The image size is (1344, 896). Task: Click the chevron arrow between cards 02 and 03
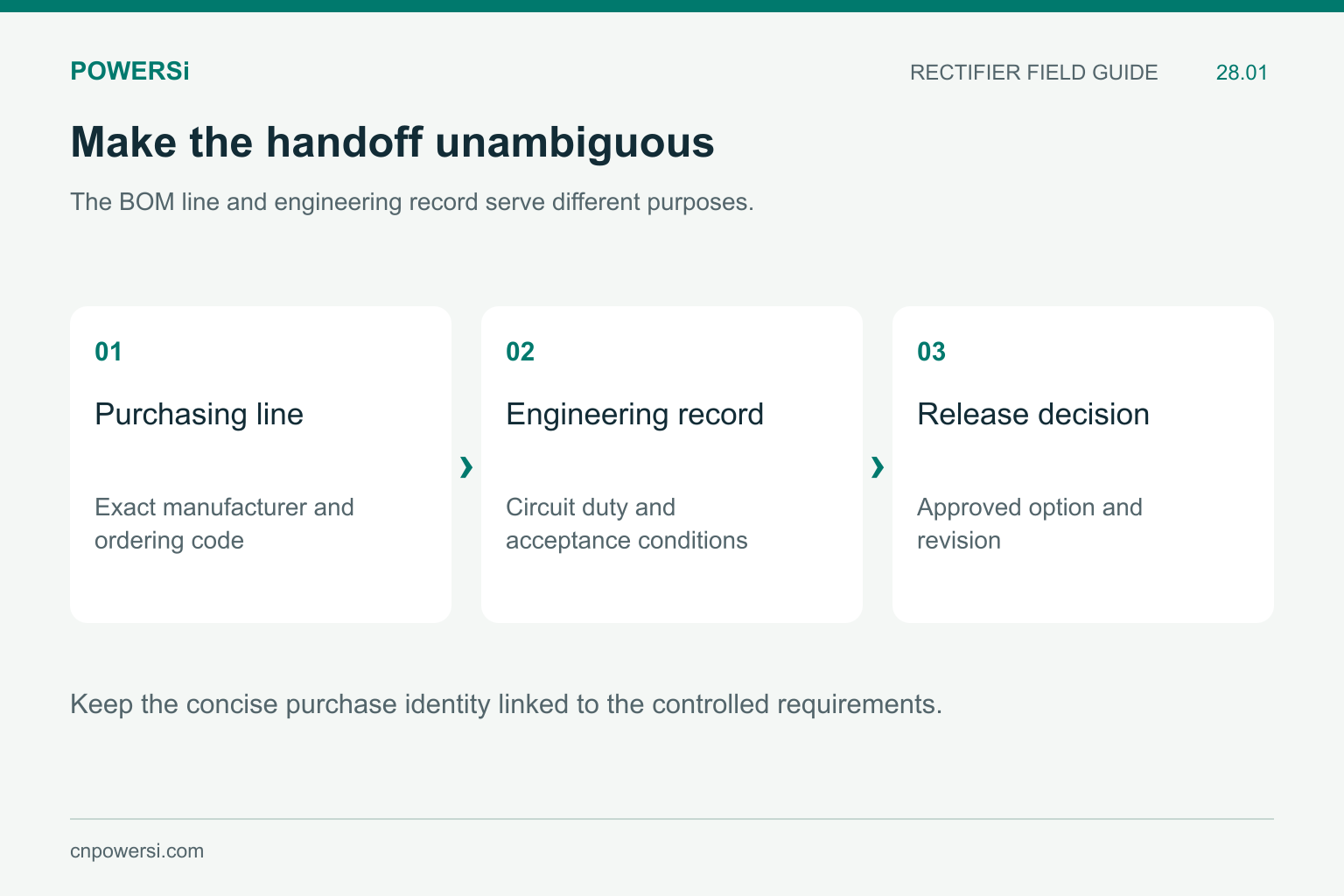[x=878, y=467]
